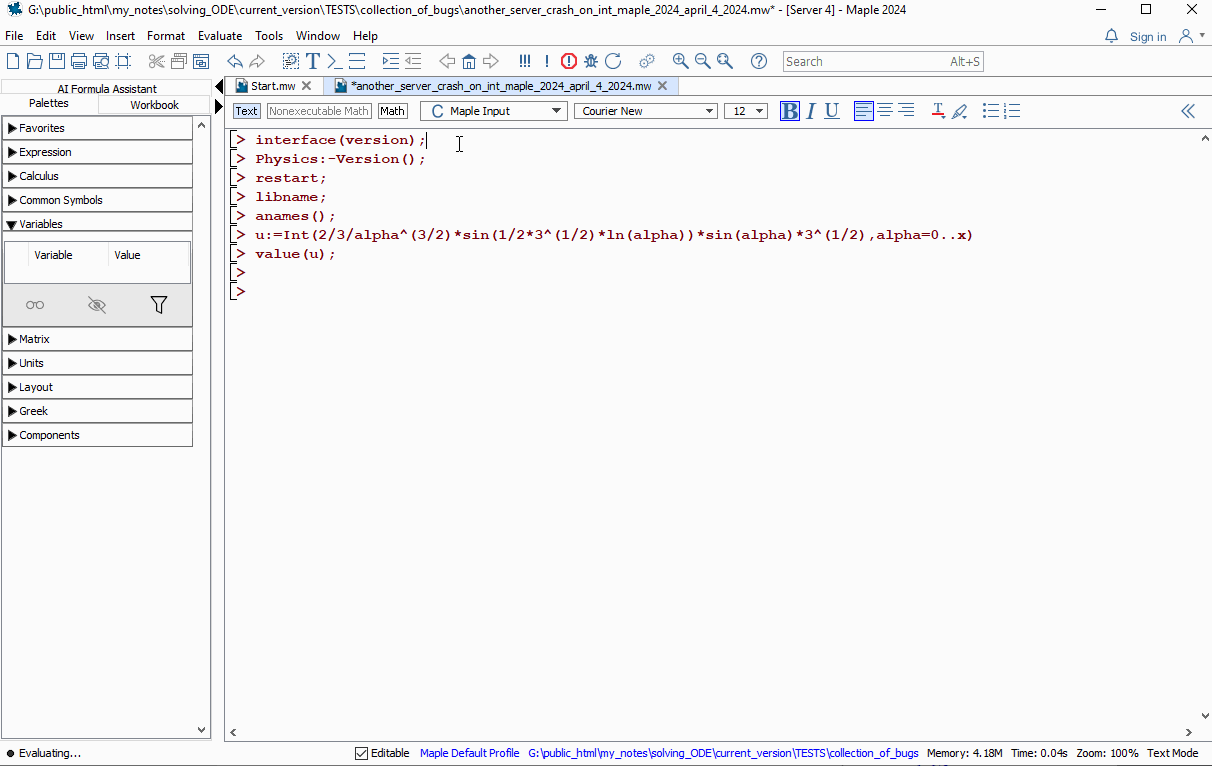Copy the selection with the toolbar copy icon
Viewport: 1212px width, 766px height.
tap(178, 61)
